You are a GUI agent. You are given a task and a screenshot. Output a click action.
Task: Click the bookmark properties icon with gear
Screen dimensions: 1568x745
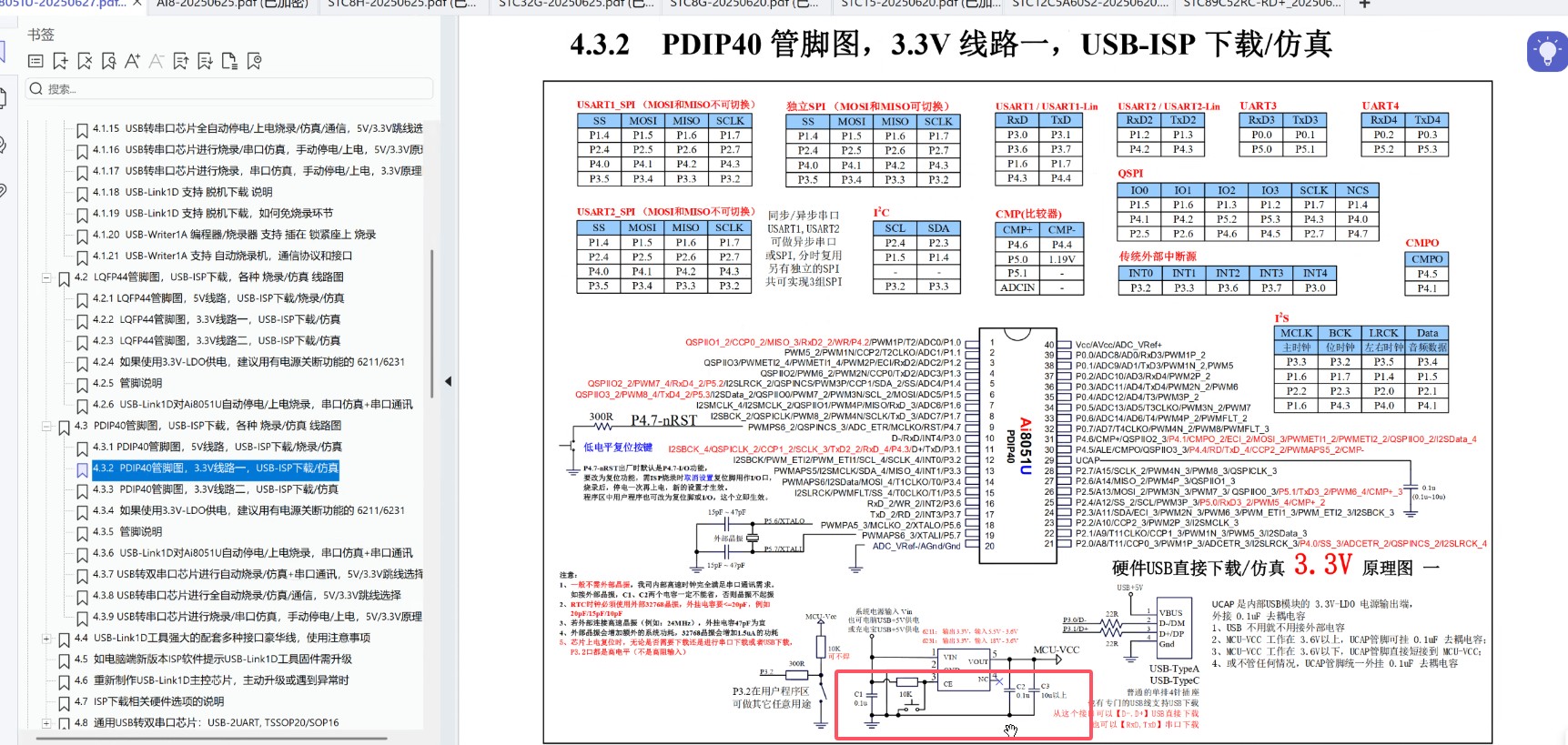click(x=254, y=61)
